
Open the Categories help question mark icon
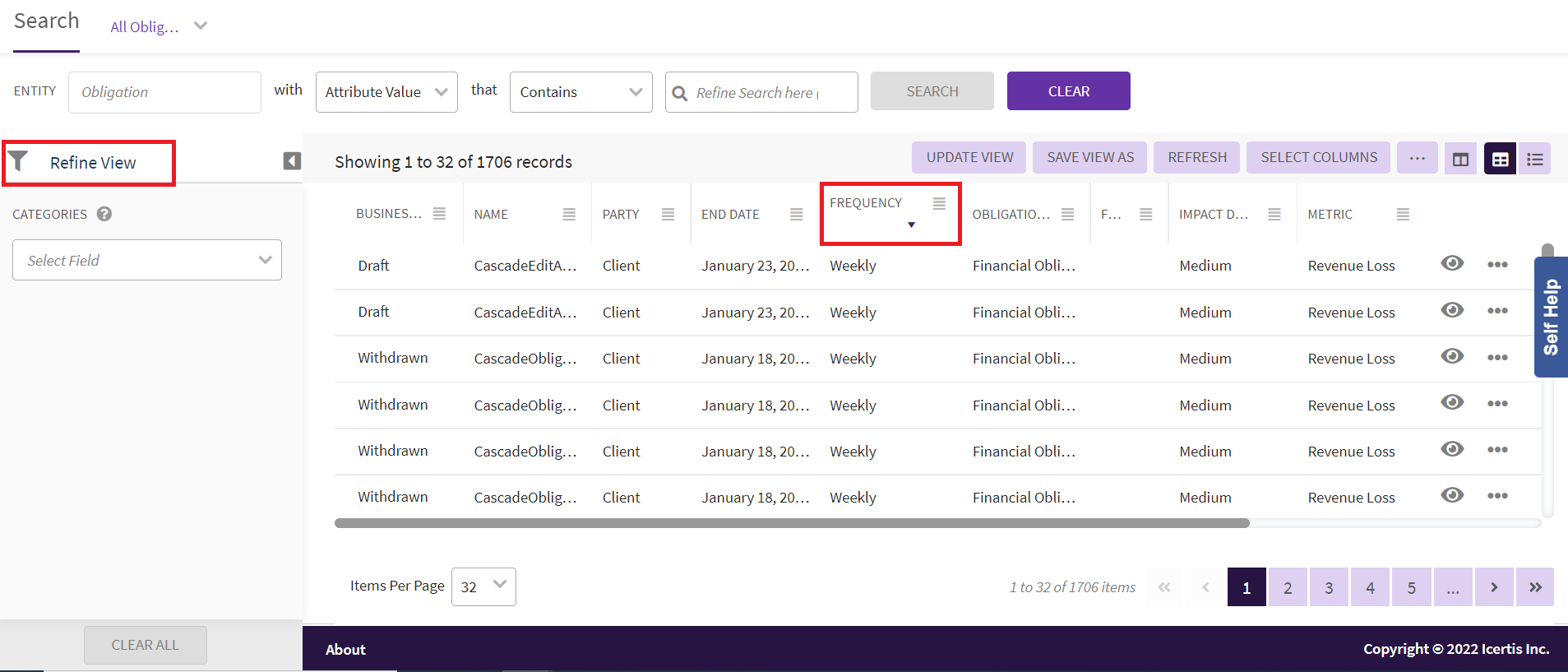(104, 214)
